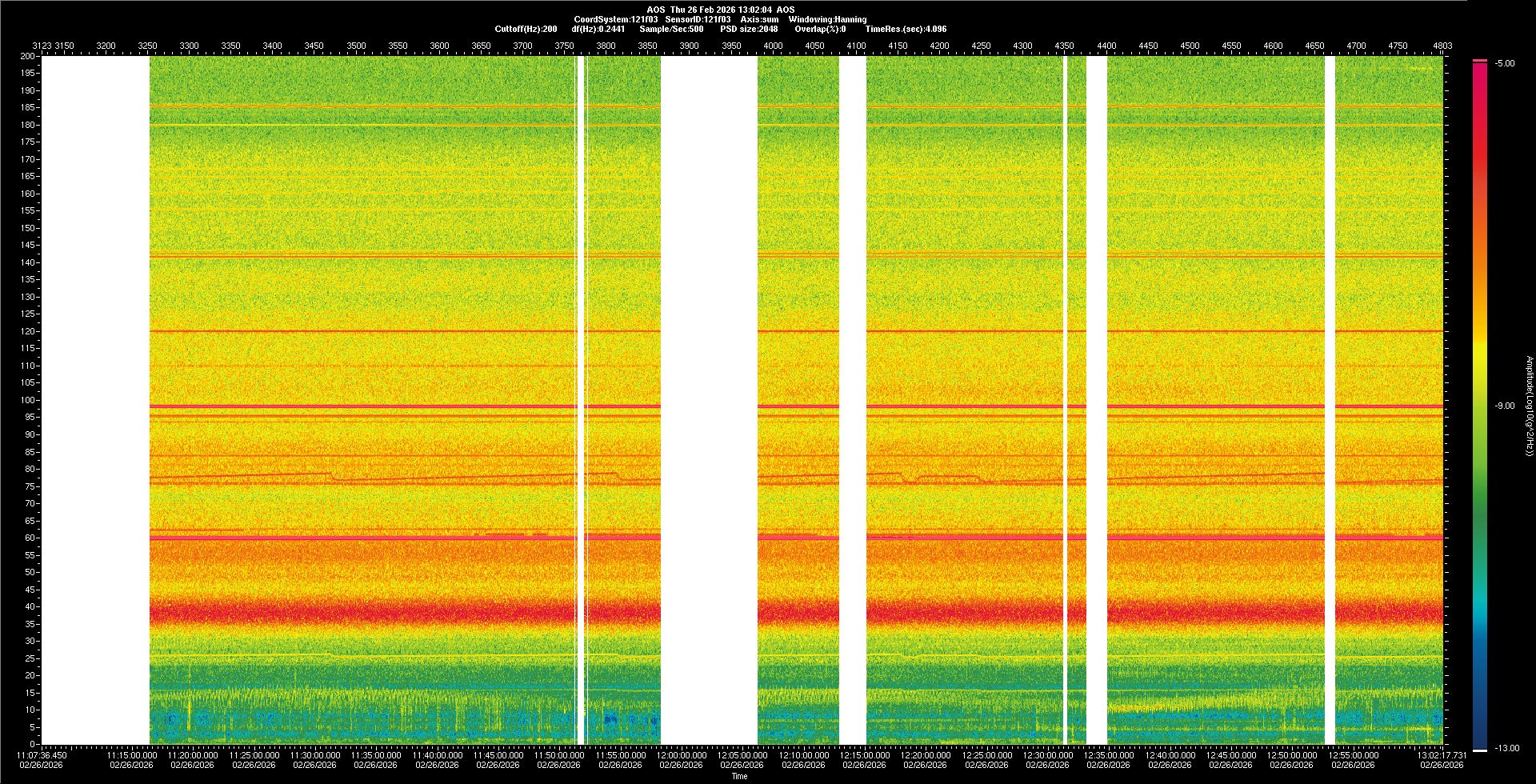Click the 100 Hz frequency axis label
Image resolution: width=1536 pixels, height=784 pixels.
tap(28, 400)
